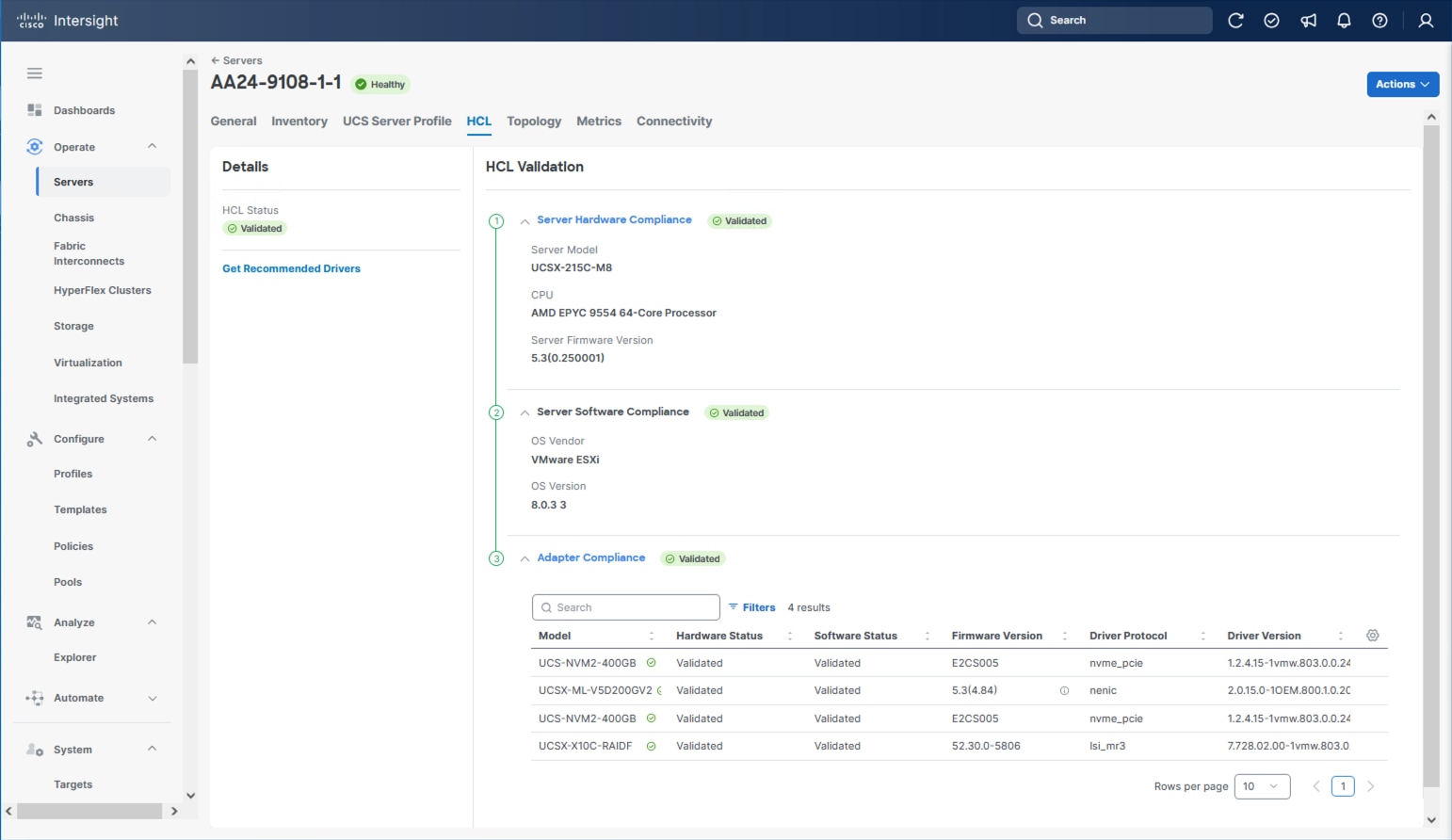Viewport: 1452px width, 840px height.
Task: Open the help question mark icon
Action: tap(1379, 21)
